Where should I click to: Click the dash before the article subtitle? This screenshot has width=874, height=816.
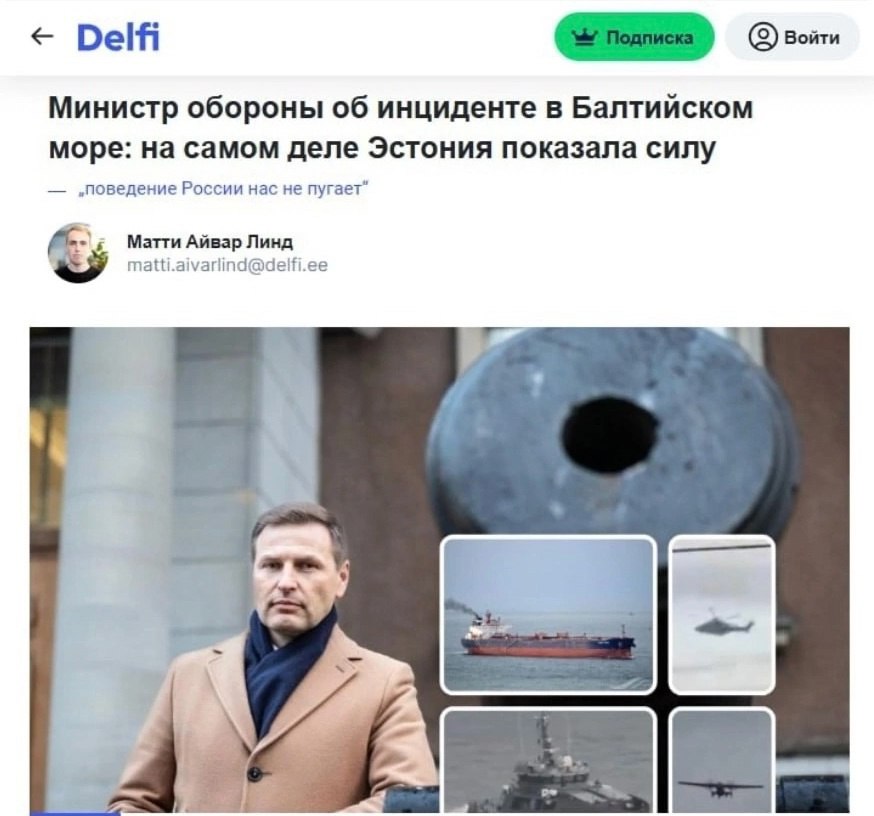coord(57,191)
